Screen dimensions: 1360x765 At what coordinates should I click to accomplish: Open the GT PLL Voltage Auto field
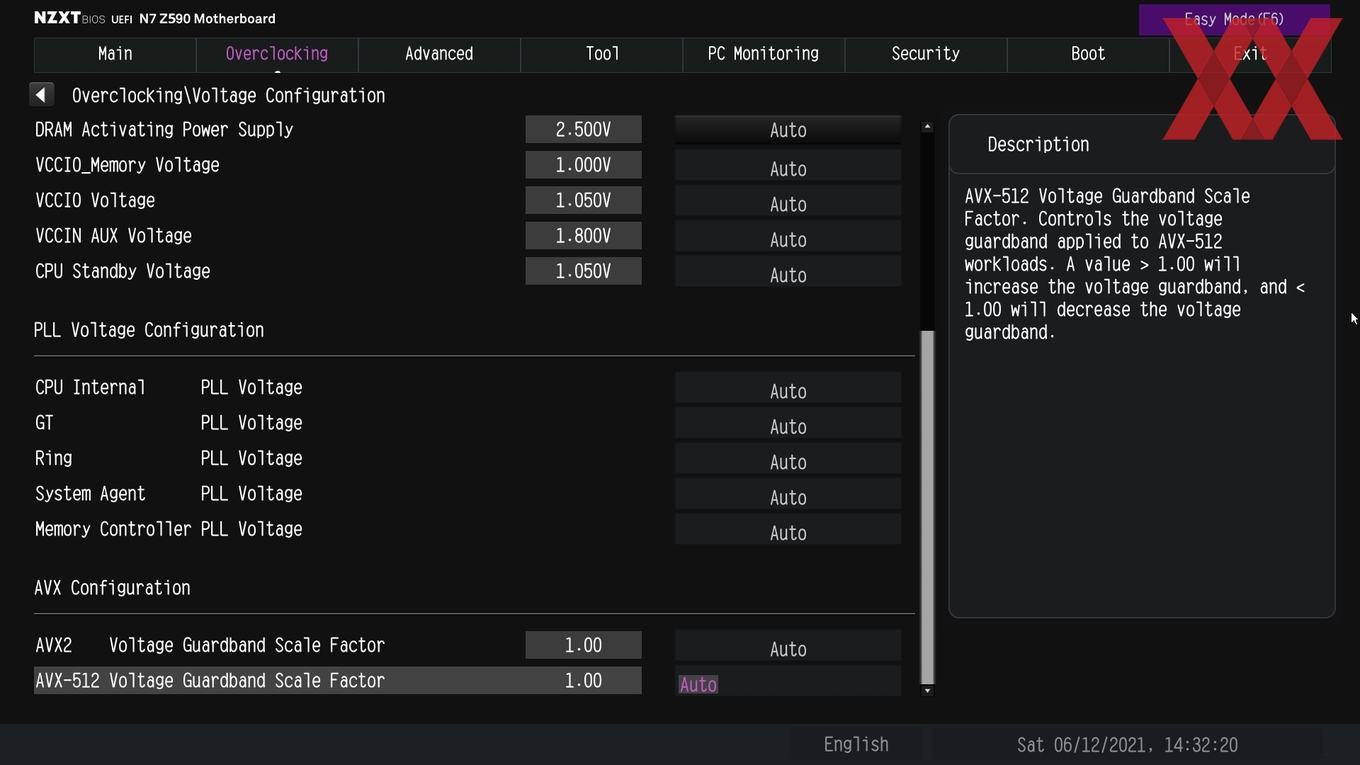click(x=788, y=424)
